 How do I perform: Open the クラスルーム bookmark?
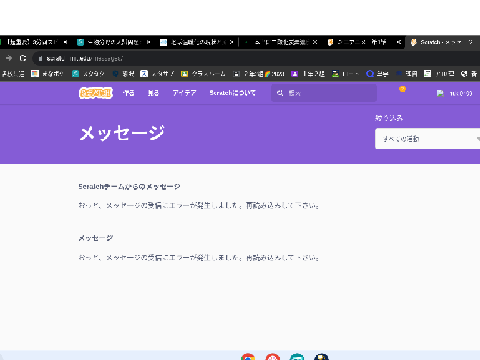point(203,74)
